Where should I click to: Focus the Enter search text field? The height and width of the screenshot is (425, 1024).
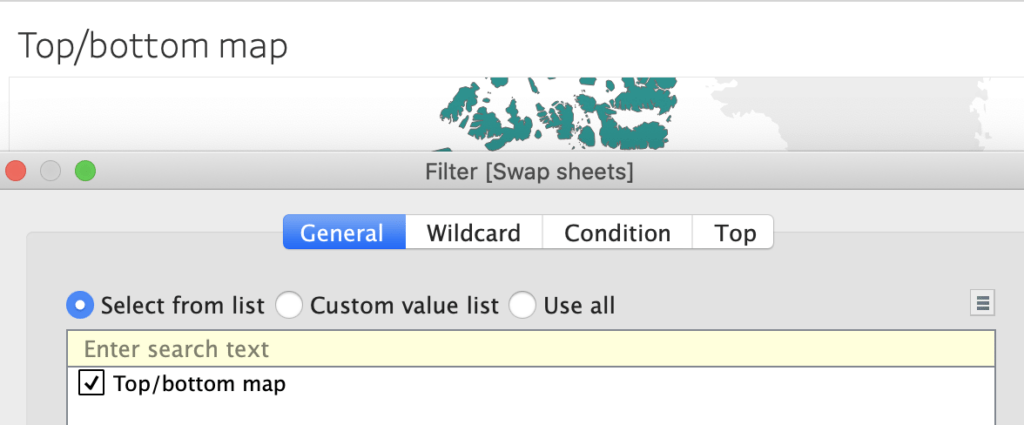(530, 349)
